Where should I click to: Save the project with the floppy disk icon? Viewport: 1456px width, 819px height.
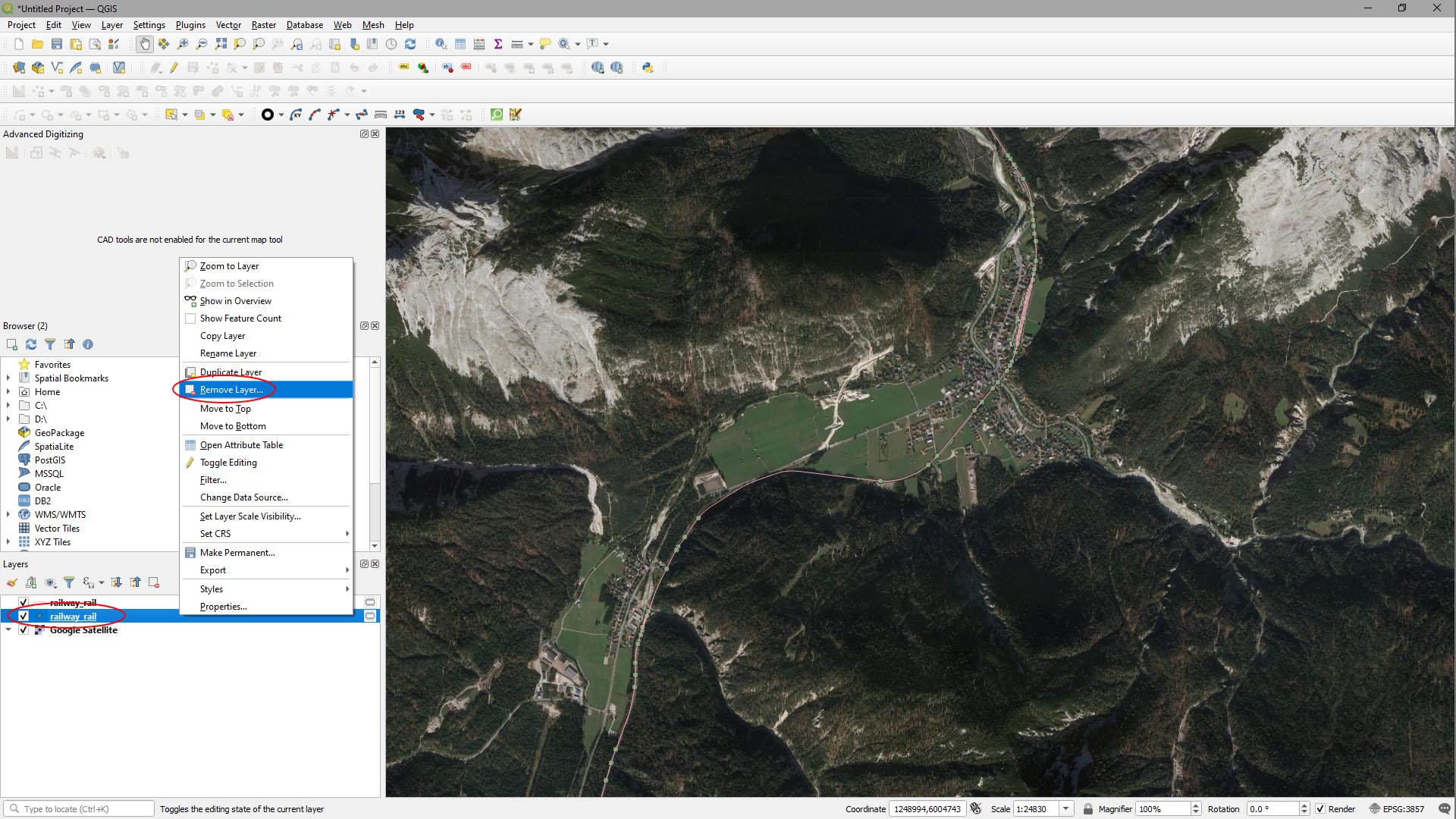click(x=56, y=44)
